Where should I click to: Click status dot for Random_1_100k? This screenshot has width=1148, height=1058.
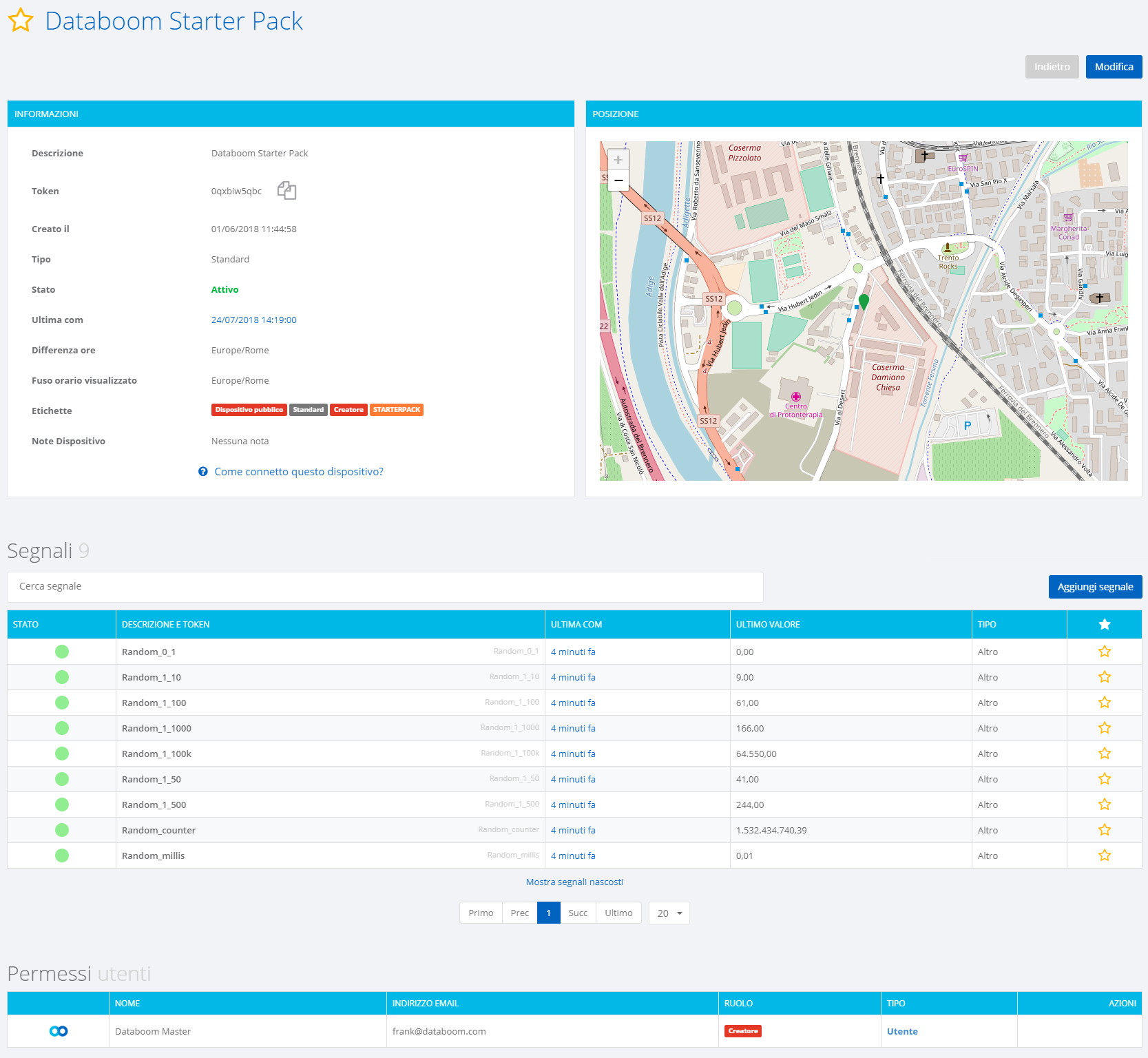point(62,754)
